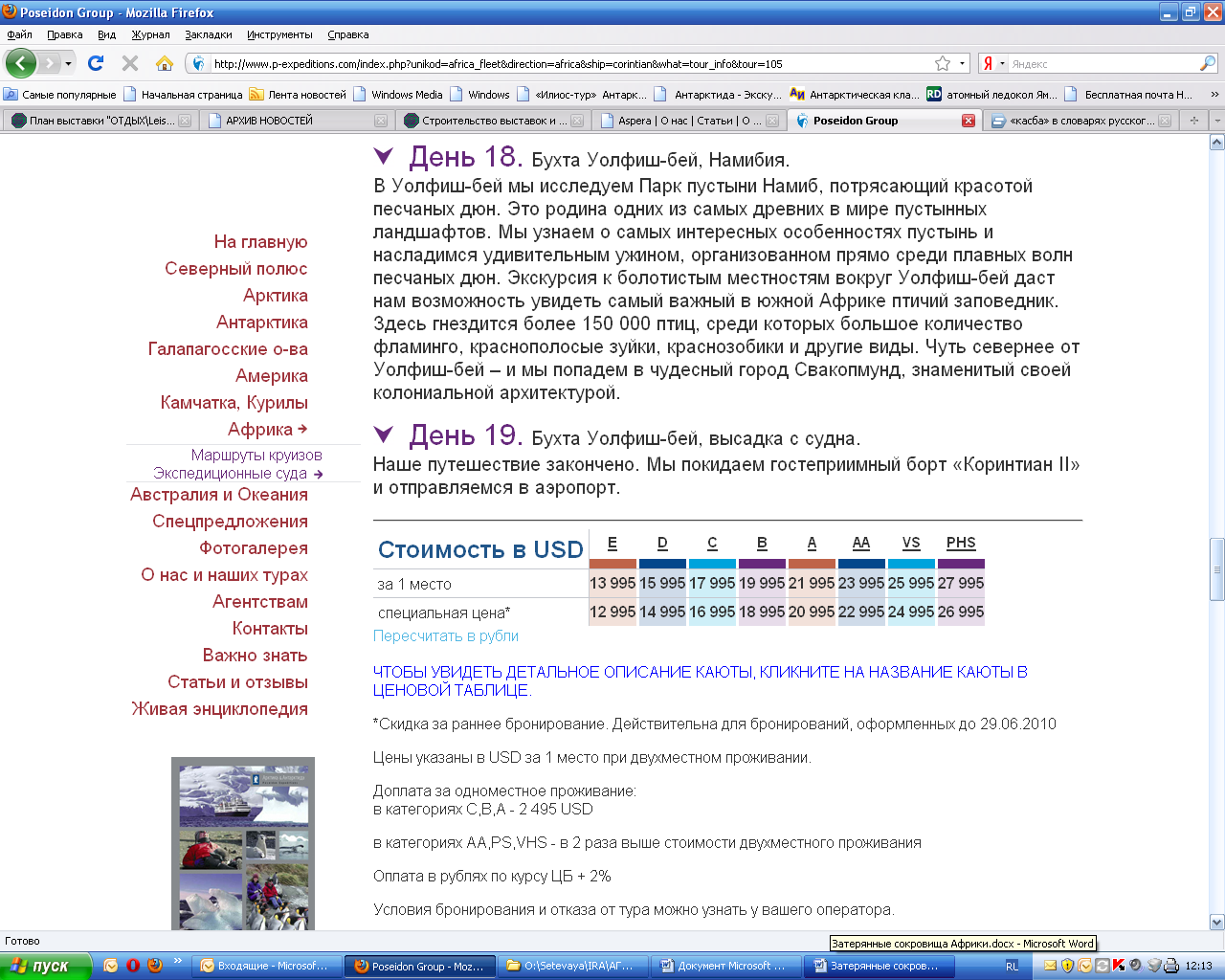Open the Вид menu

click(x=106, y=34)
